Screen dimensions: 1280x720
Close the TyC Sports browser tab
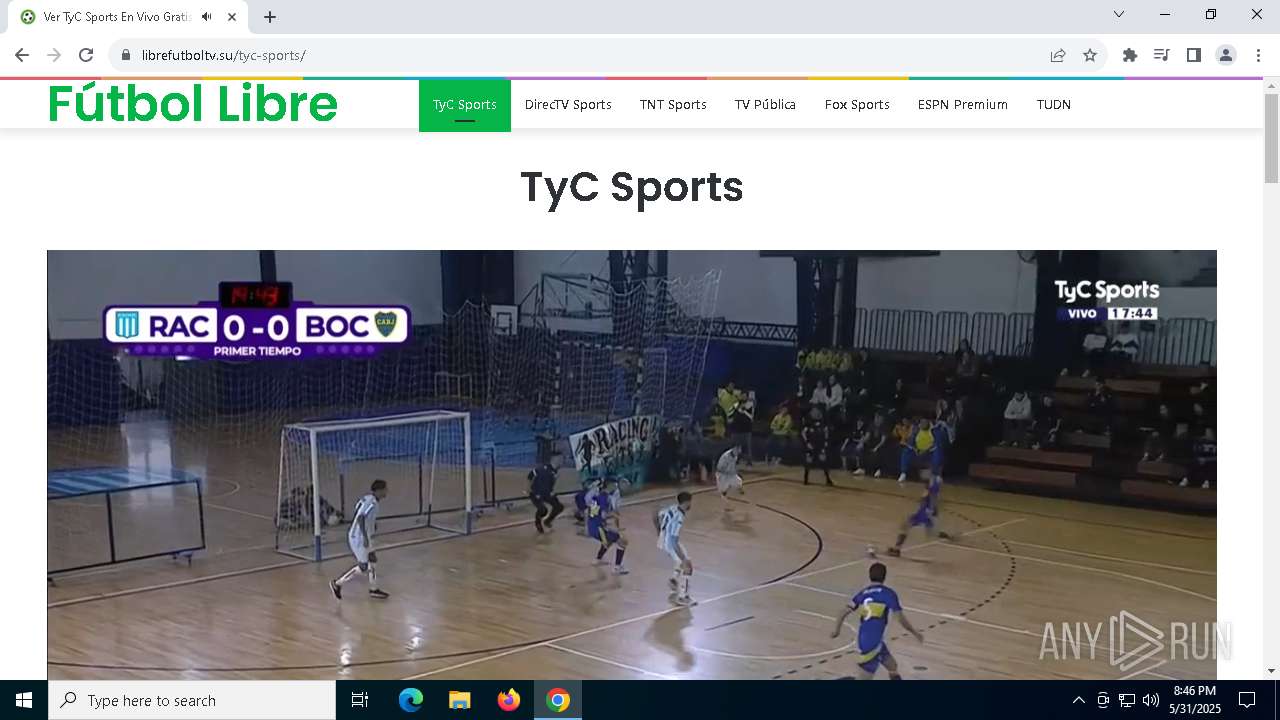232,17
